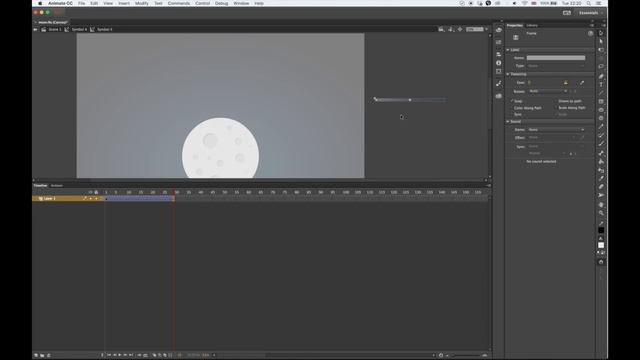Select the Oval tool
Image resolution: width=640 pixels, height=360 pixels.
[x=601, y=110]
